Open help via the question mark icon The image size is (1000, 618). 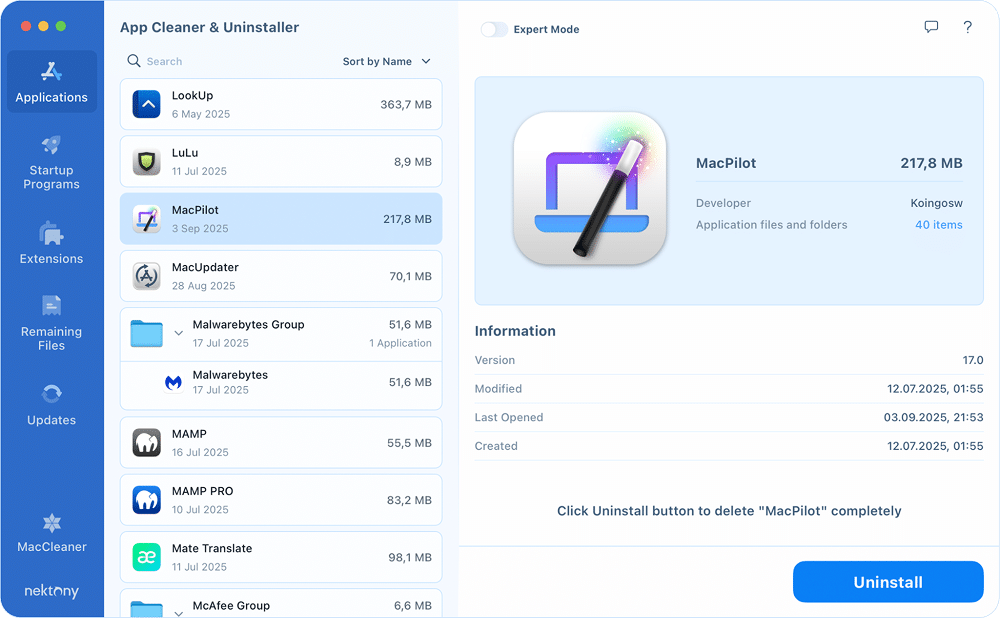tap(967, 27)
